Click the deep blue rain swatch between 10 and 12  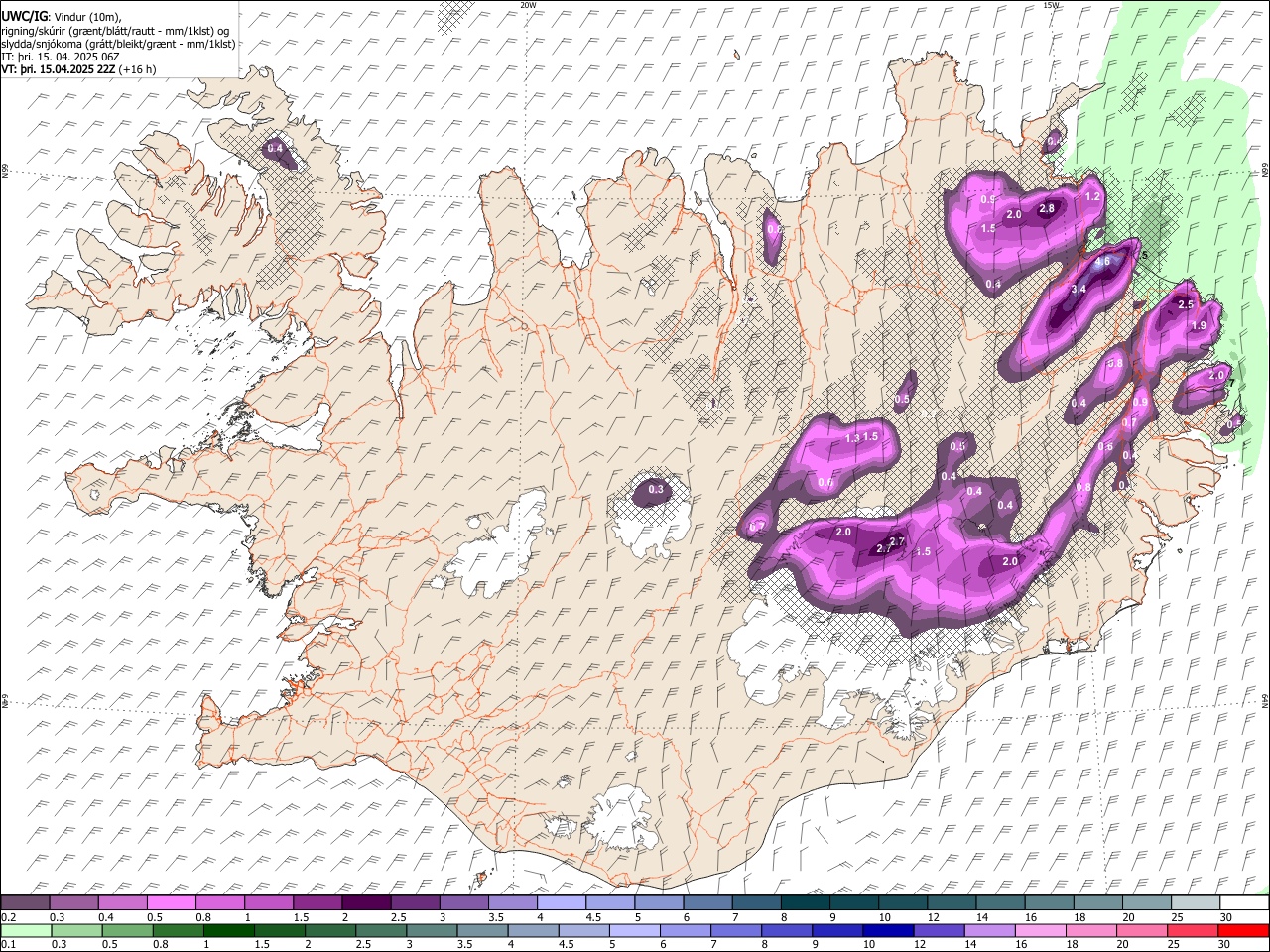(x=886, y=930)
